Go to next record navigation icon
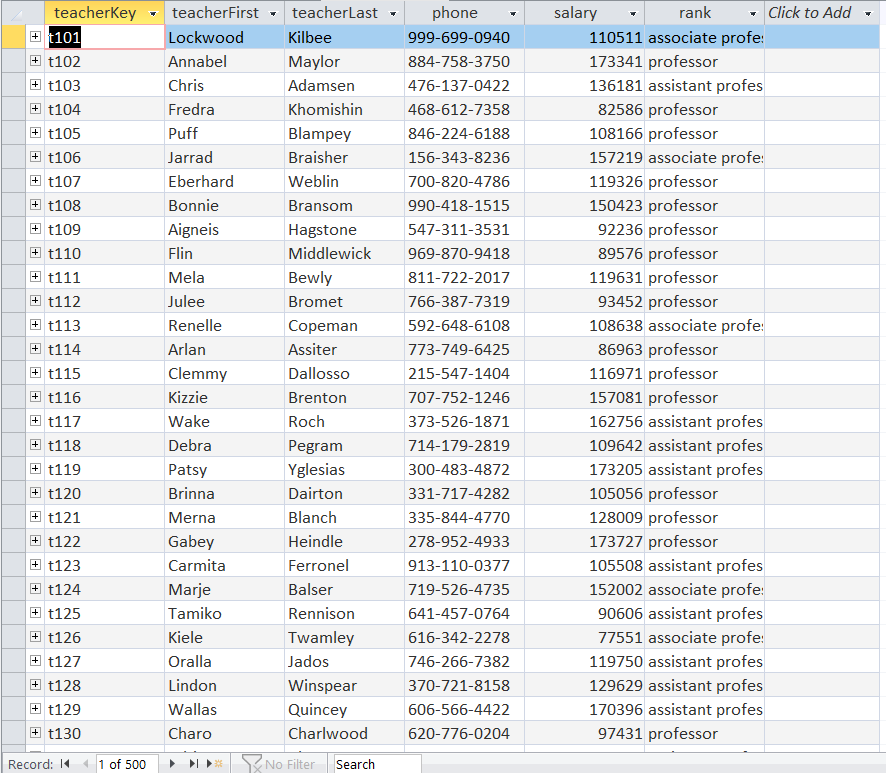Screen dimensions: 886x773 (x=172, y=764)
